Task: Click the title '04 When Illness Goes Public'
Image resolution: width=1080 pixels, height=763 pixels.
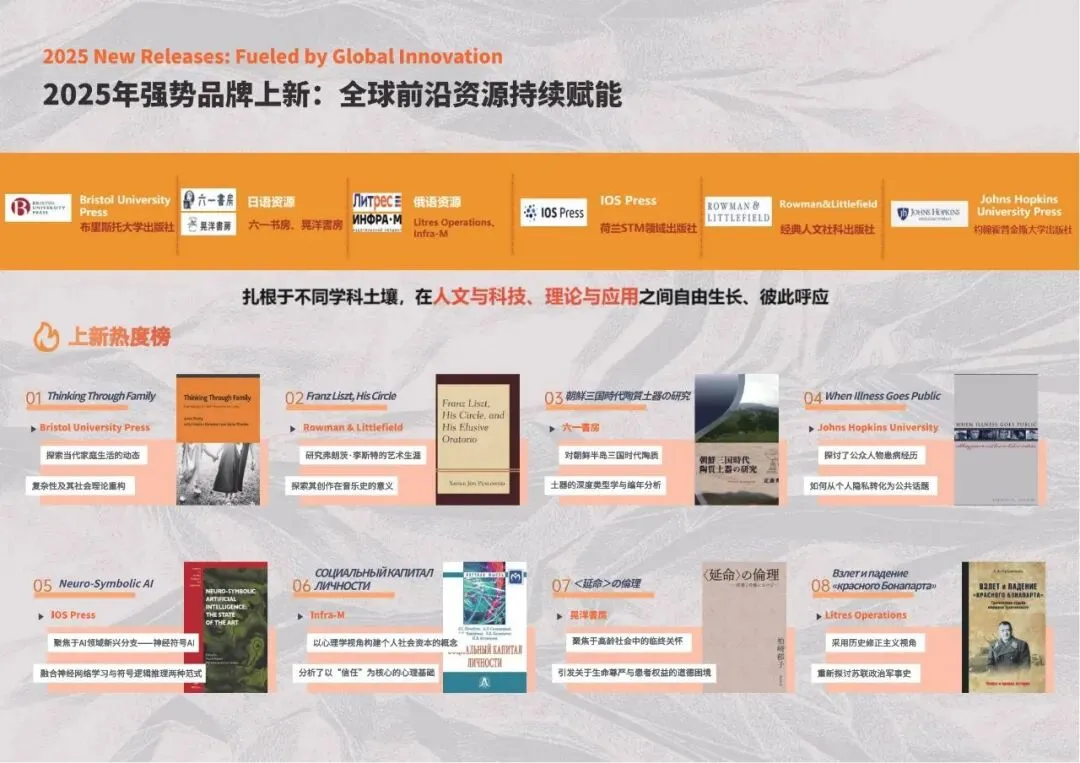Action: [x=872, y=397]
